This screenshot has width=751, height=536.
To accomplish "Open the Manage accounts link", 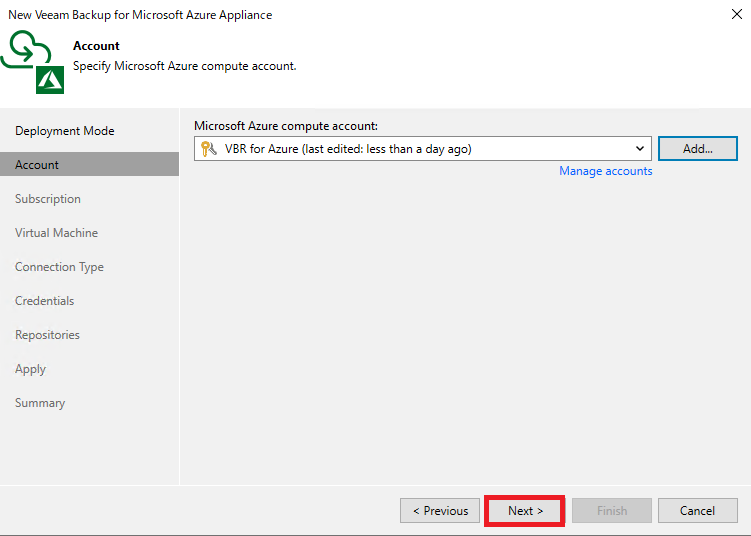I will pyautogui.click(x=605, y=171).
